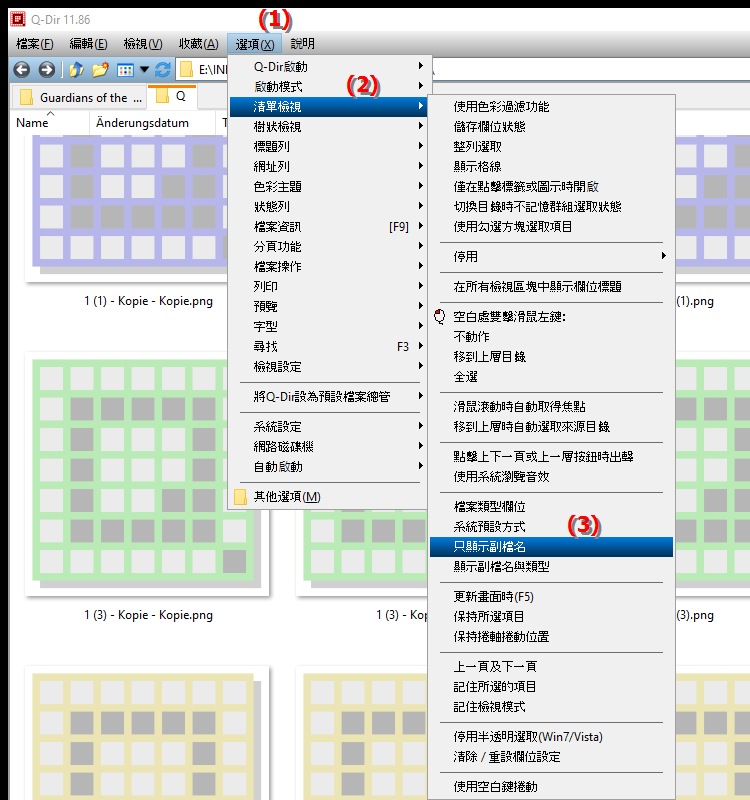Open the view mode dropdown arrow
750x800 pixels.
click(x=144, y=69)
